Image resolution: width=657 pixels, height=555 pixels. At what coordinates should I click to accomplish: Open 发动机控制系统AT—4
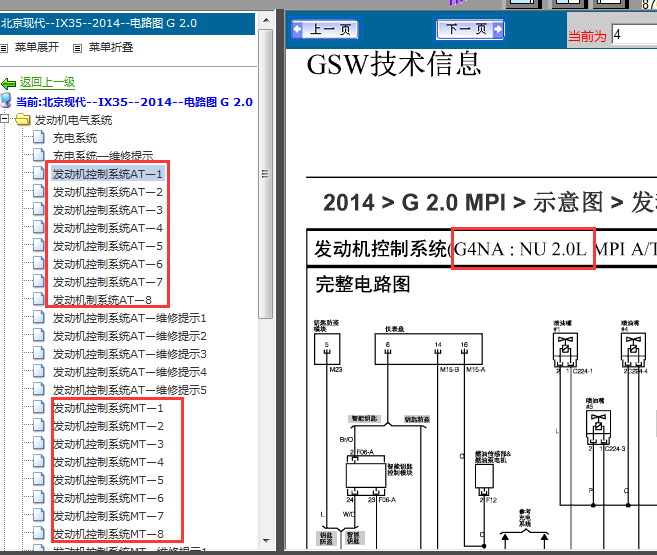click(108, 228)
